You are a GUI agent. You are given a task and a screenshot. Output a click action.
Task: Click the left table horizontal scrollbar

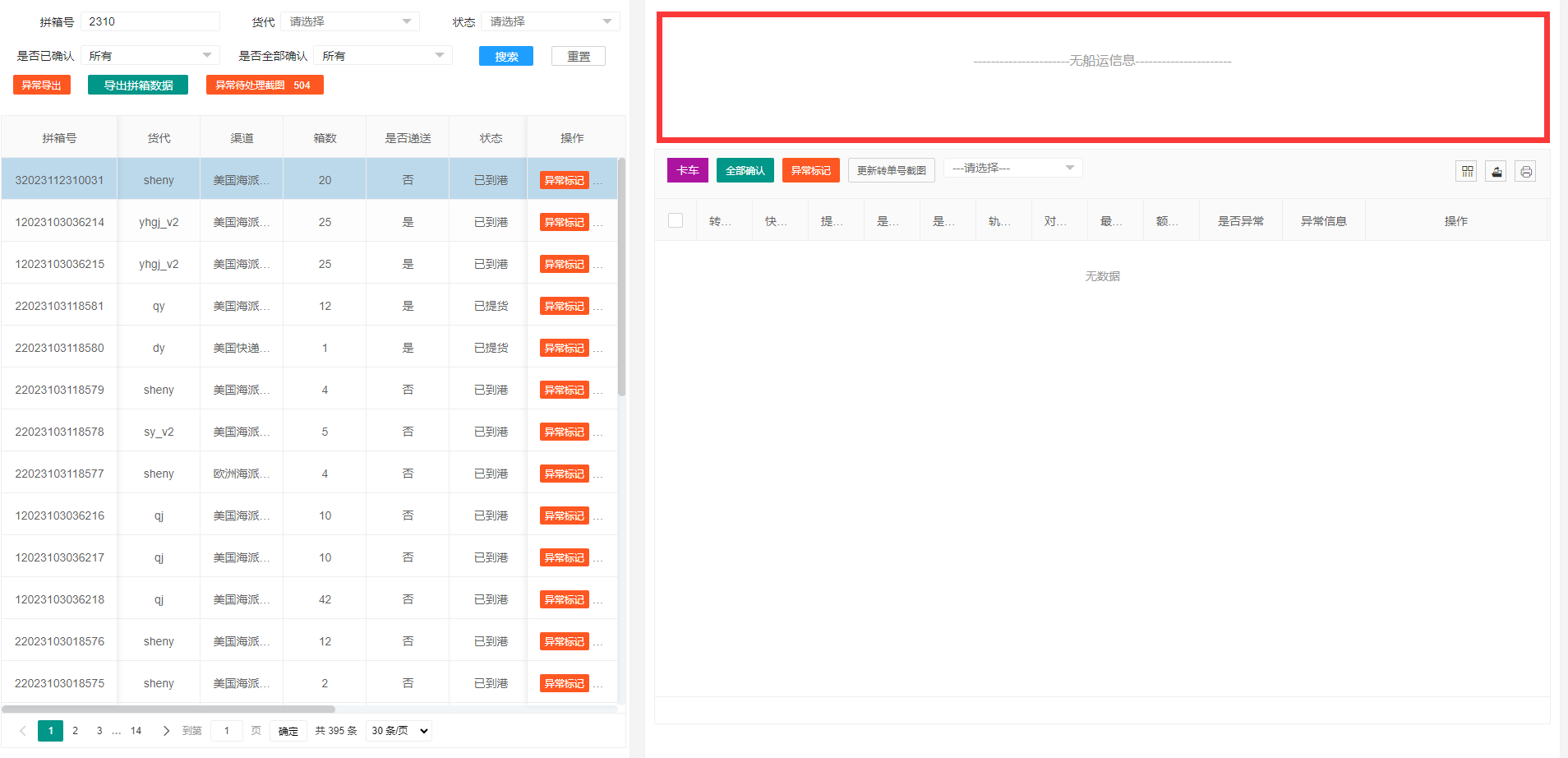pyautogui.click(x=168, y=709)
